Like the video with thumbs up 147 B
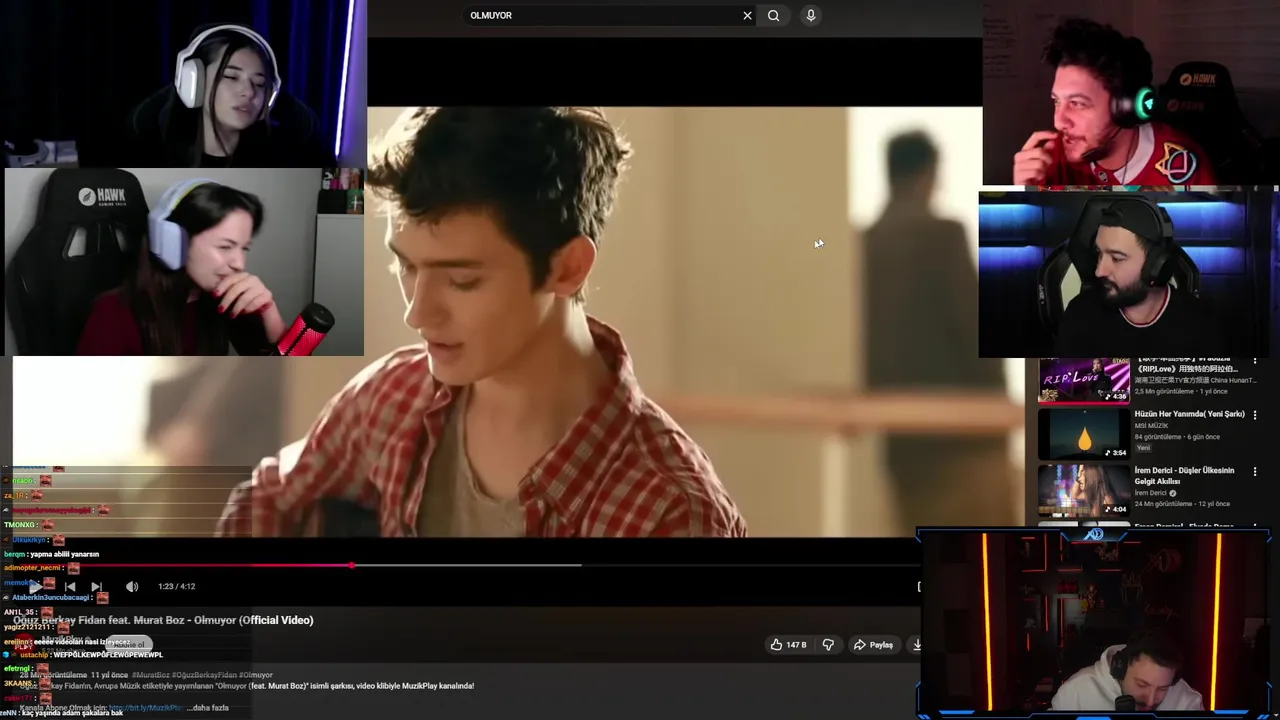The height and width of the screenshot is (720, 1280). coord(788,645)
